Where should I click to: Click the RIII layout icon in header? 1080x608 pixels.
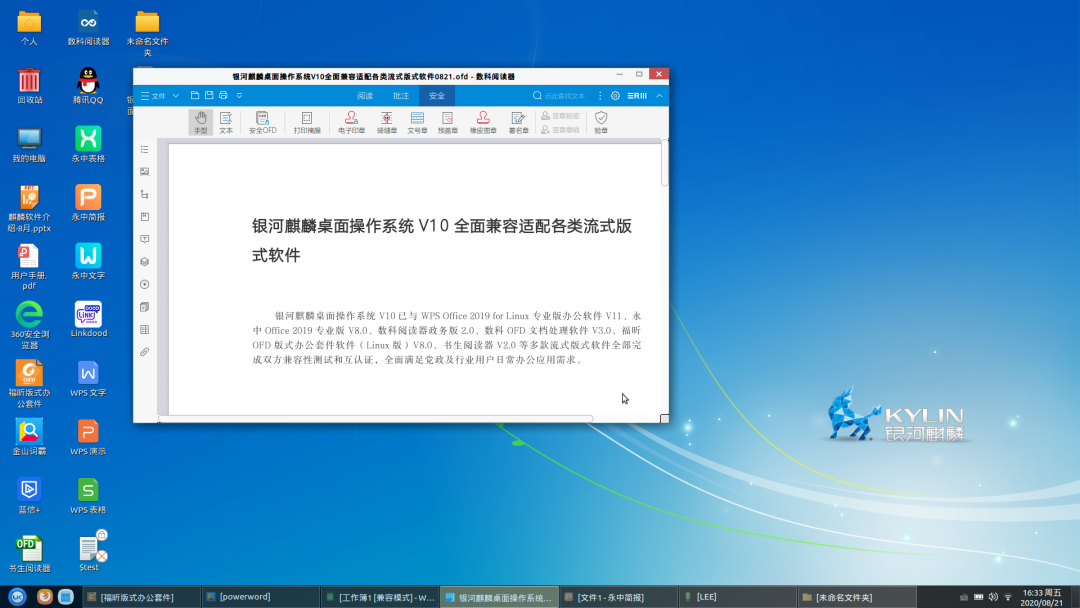click(x=637, y=96)
